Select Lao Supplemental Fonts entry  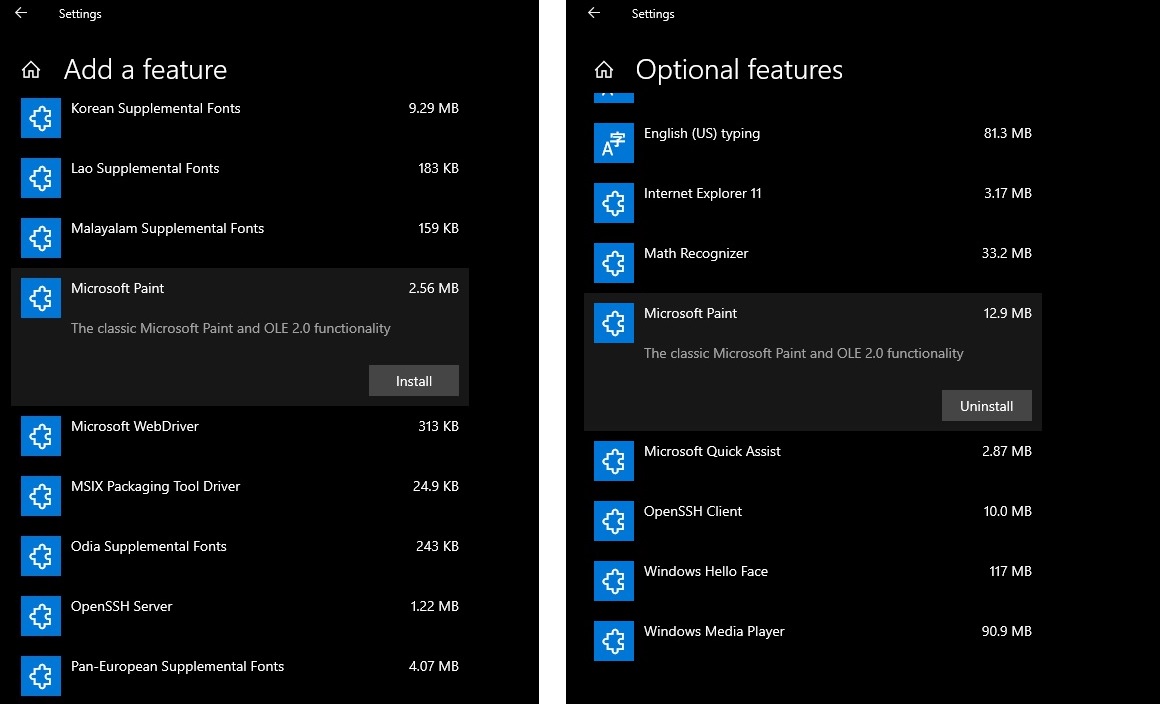(x=240, y=178)
